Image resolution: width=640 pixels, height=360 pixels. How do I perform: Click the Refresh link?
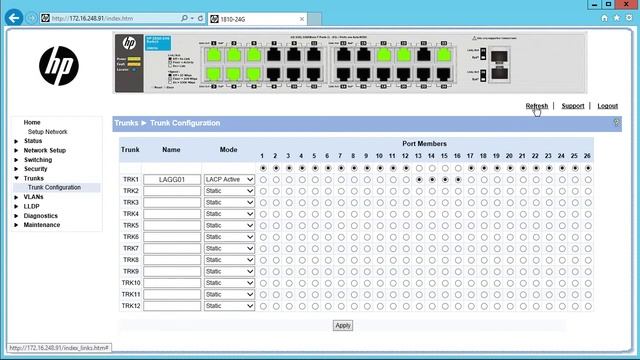(536, 106)
